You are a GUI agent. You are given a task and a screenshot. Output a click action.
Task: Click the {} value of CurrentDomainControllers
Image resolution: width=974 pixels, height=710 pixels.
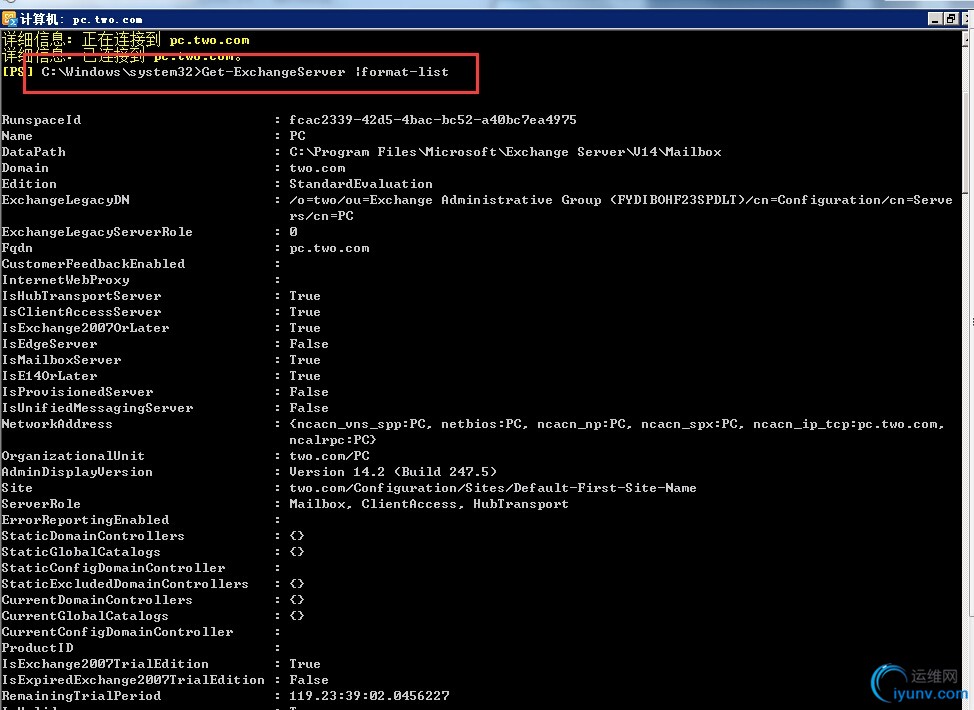point(297,601)
